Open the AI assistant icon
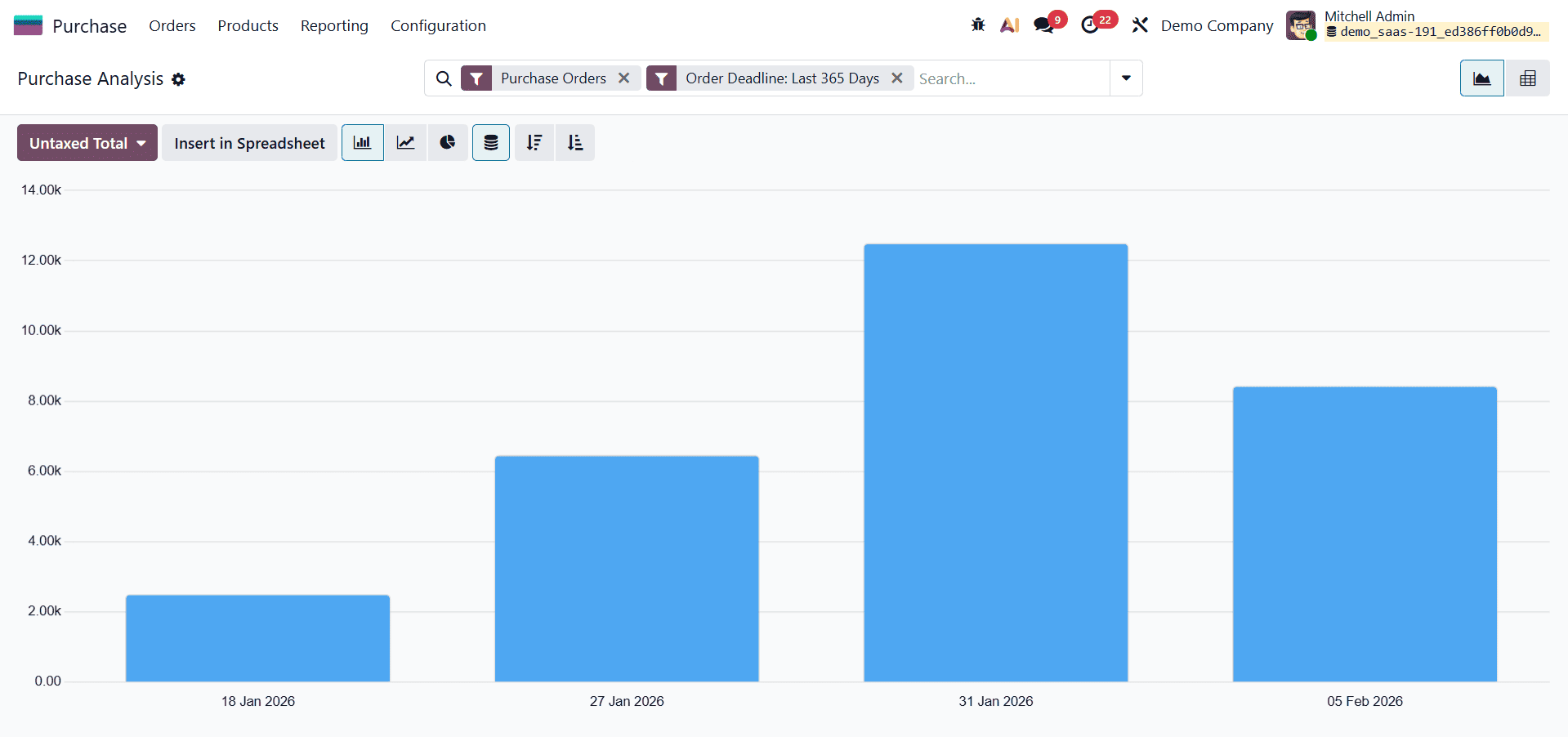The image size is (1568, 737). tap(1010, 25)
